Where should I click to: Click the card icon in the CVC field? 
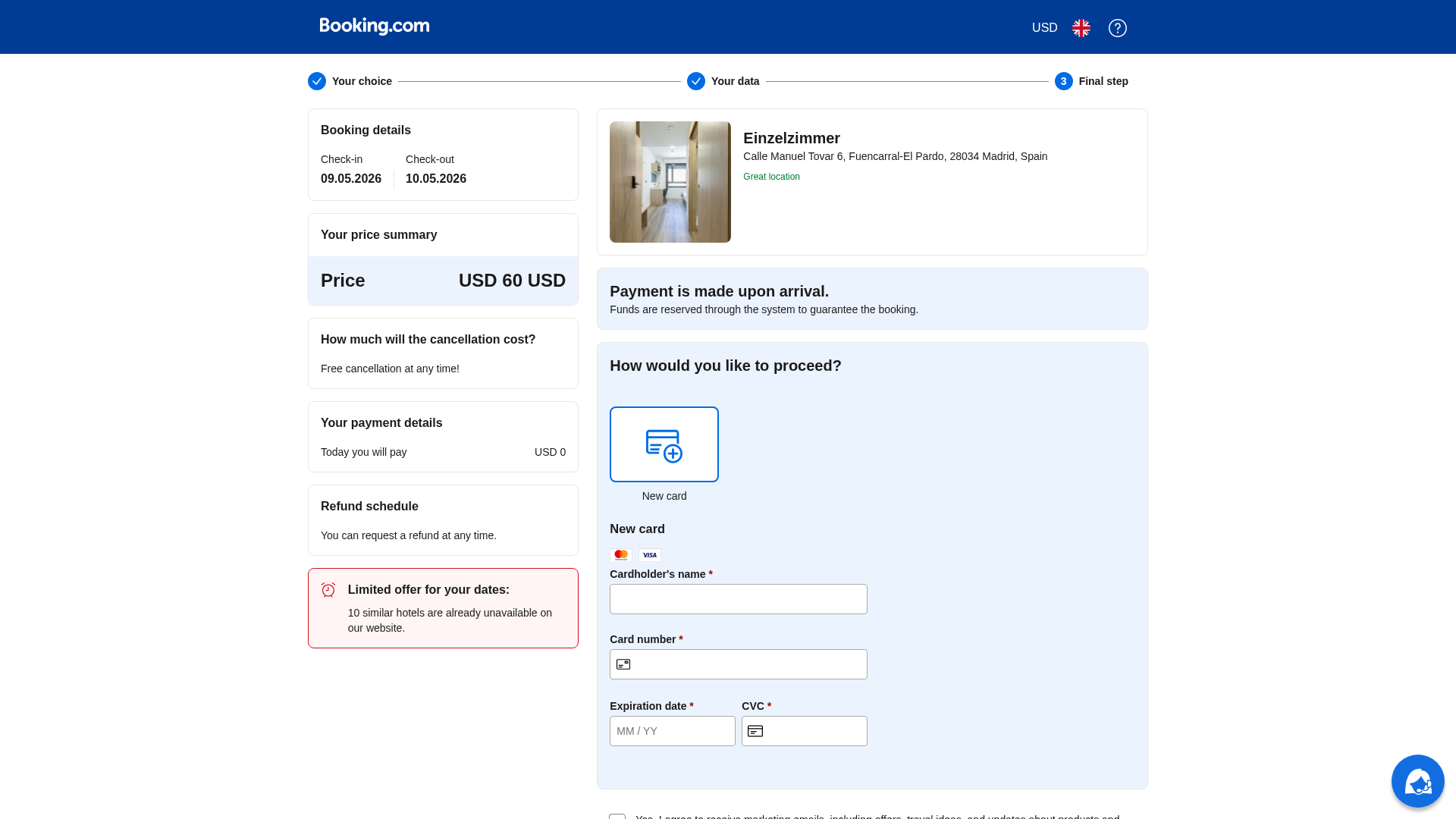coord(755,730)
